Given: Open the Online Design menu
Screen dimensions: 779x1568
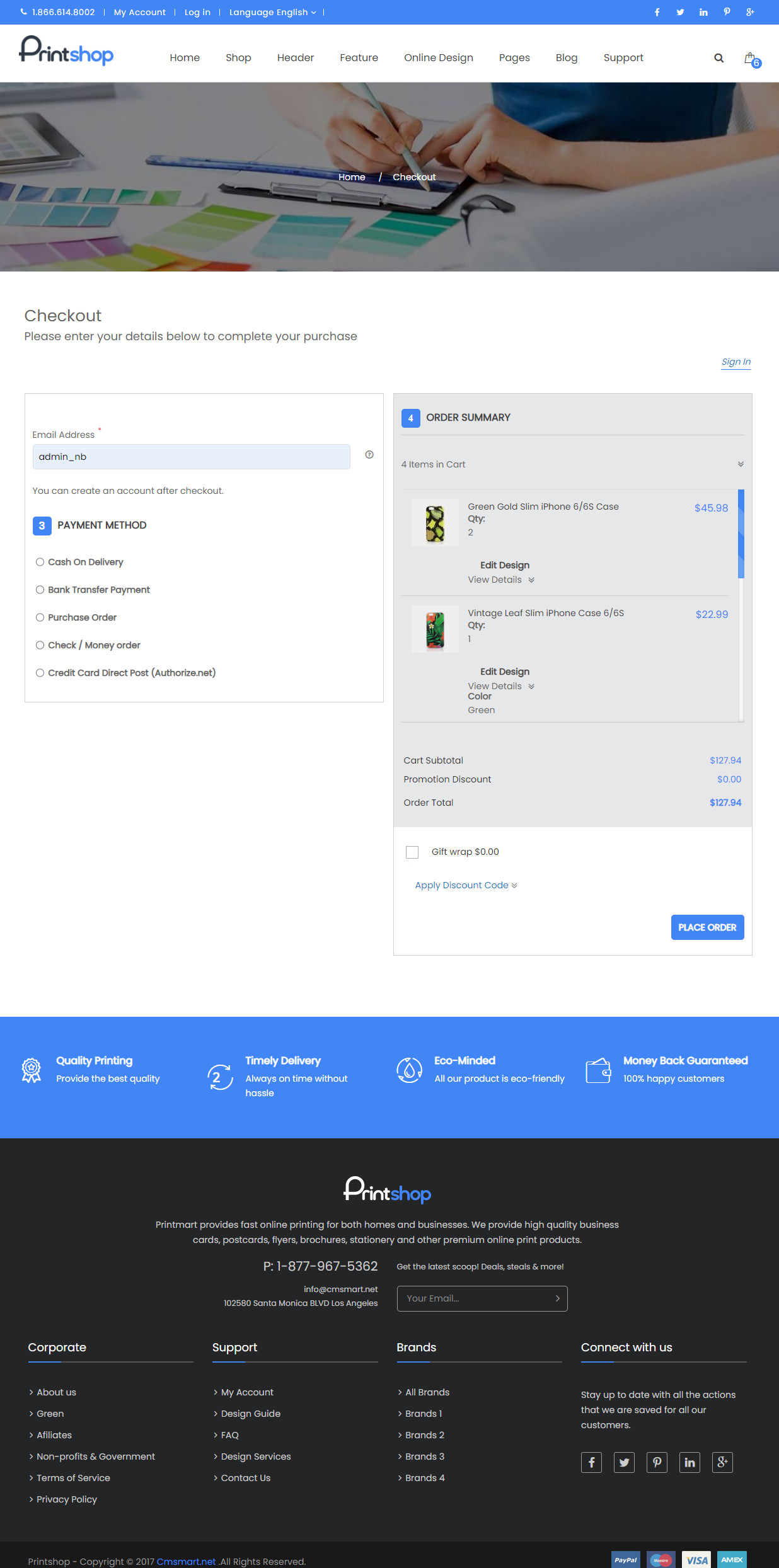Looking at the screenshot, I should pyautogui.click(x=438, y=58).
